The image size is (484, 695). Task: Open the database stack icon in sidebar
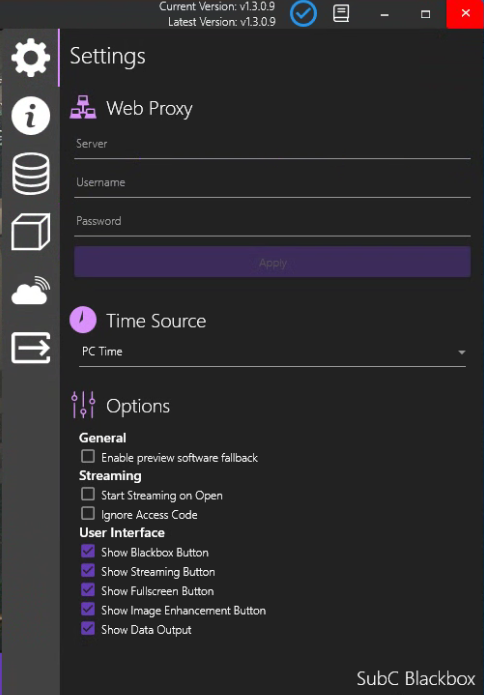tap(31, 173)
